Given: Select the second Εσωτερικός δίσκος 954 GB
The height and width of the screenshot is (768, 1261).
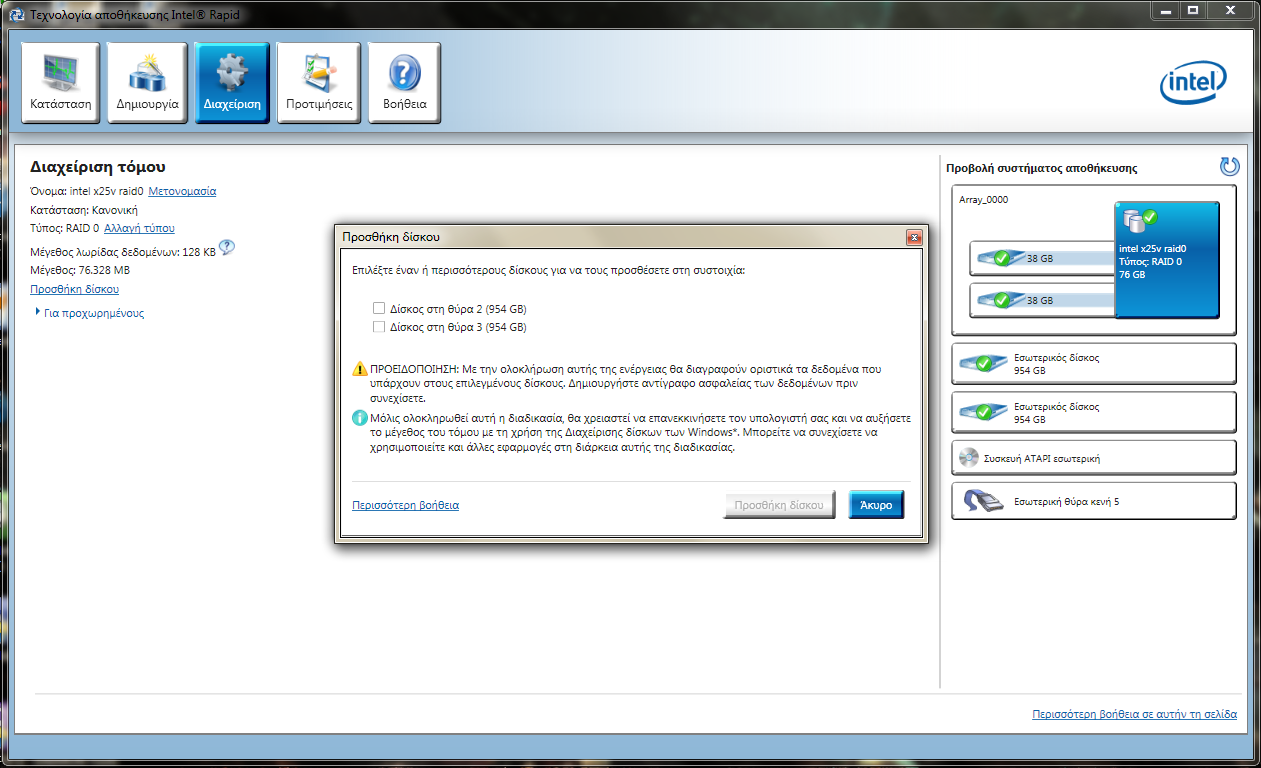Looking at the screenshot, I should click(x=1094, y=413).
